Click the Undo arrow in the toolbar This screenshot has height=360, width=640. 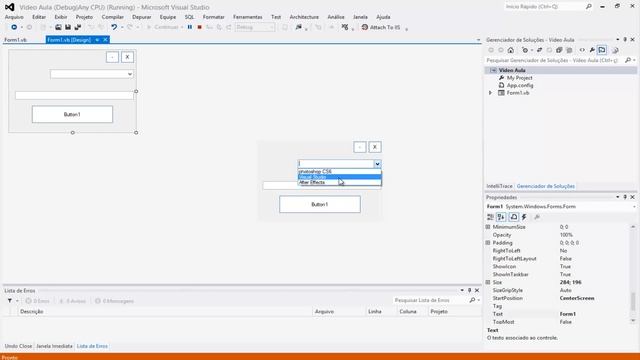[x=114, y=27]
